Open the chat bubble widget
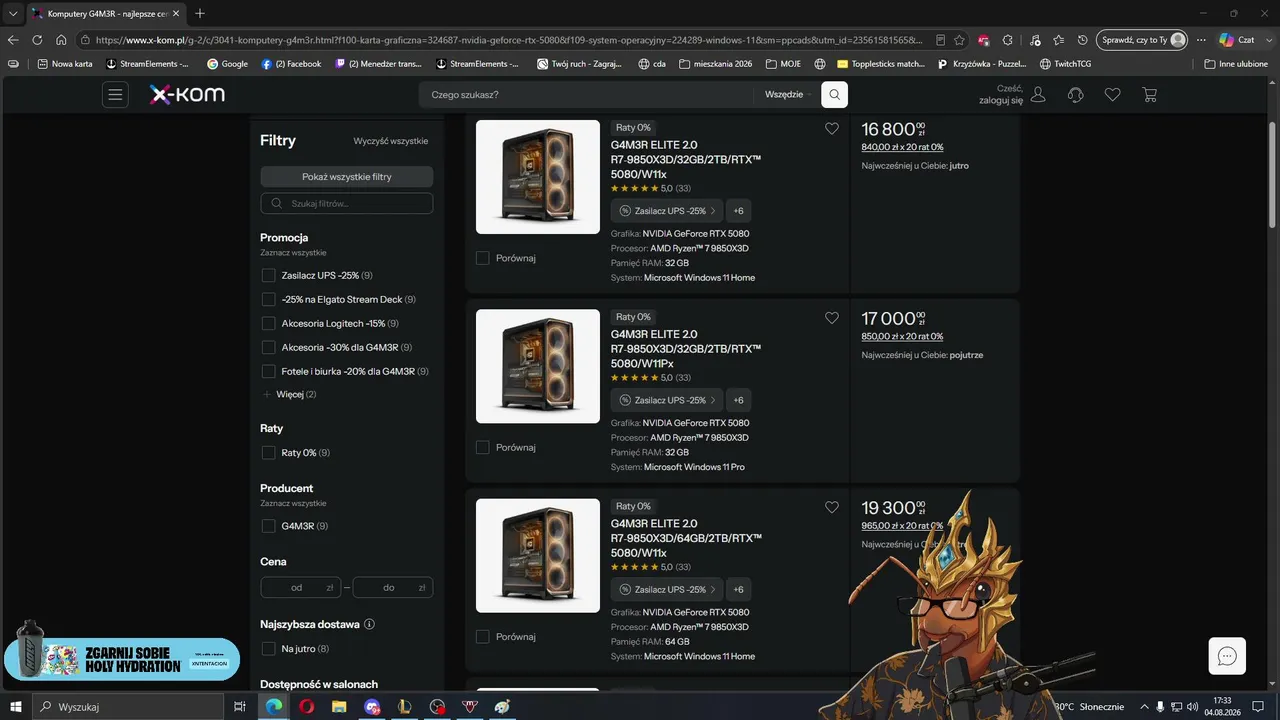 (x=1227, y=656)
